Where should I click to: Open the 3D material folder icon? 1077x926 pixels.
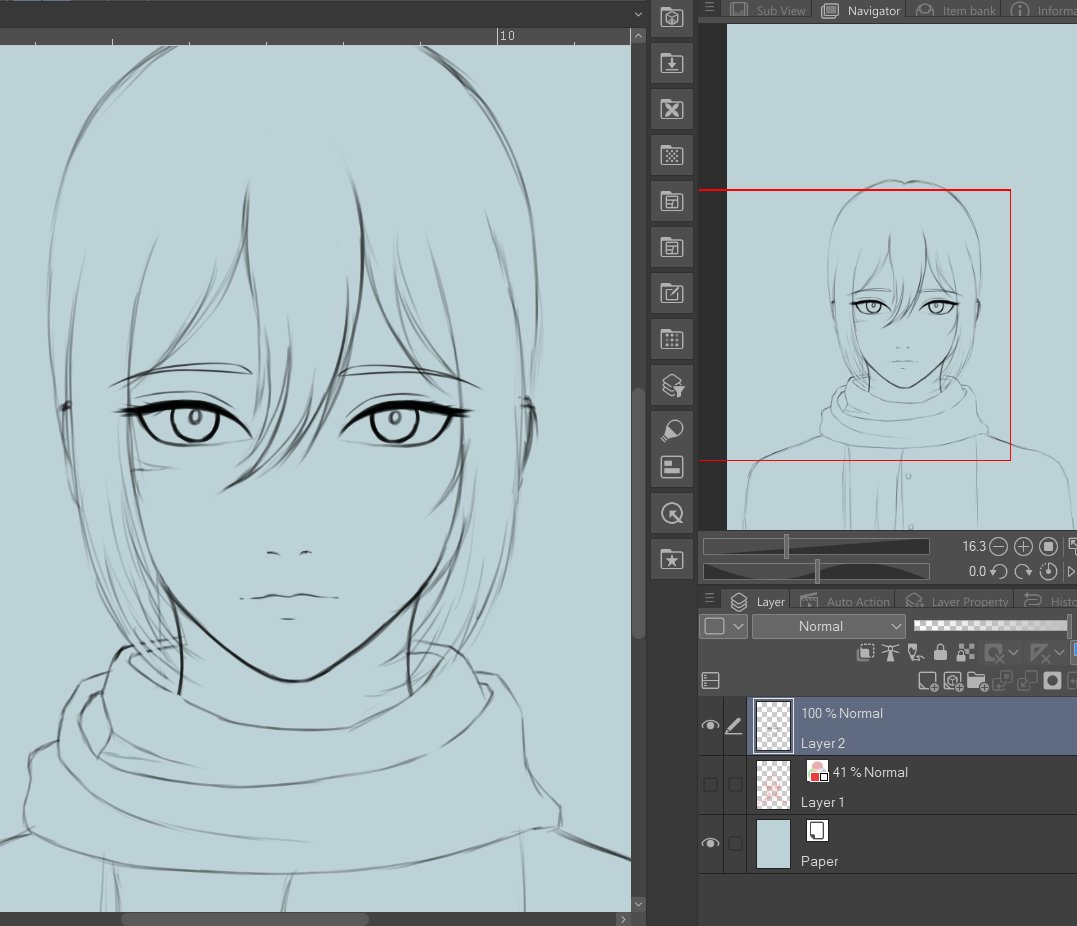(x=672, y=18)
